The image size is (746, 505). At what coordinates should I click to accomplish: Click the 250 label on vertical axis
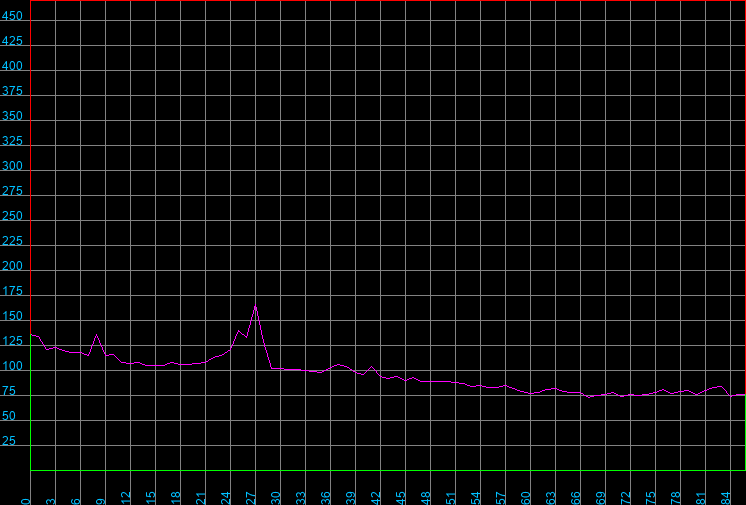coord(12,216)
